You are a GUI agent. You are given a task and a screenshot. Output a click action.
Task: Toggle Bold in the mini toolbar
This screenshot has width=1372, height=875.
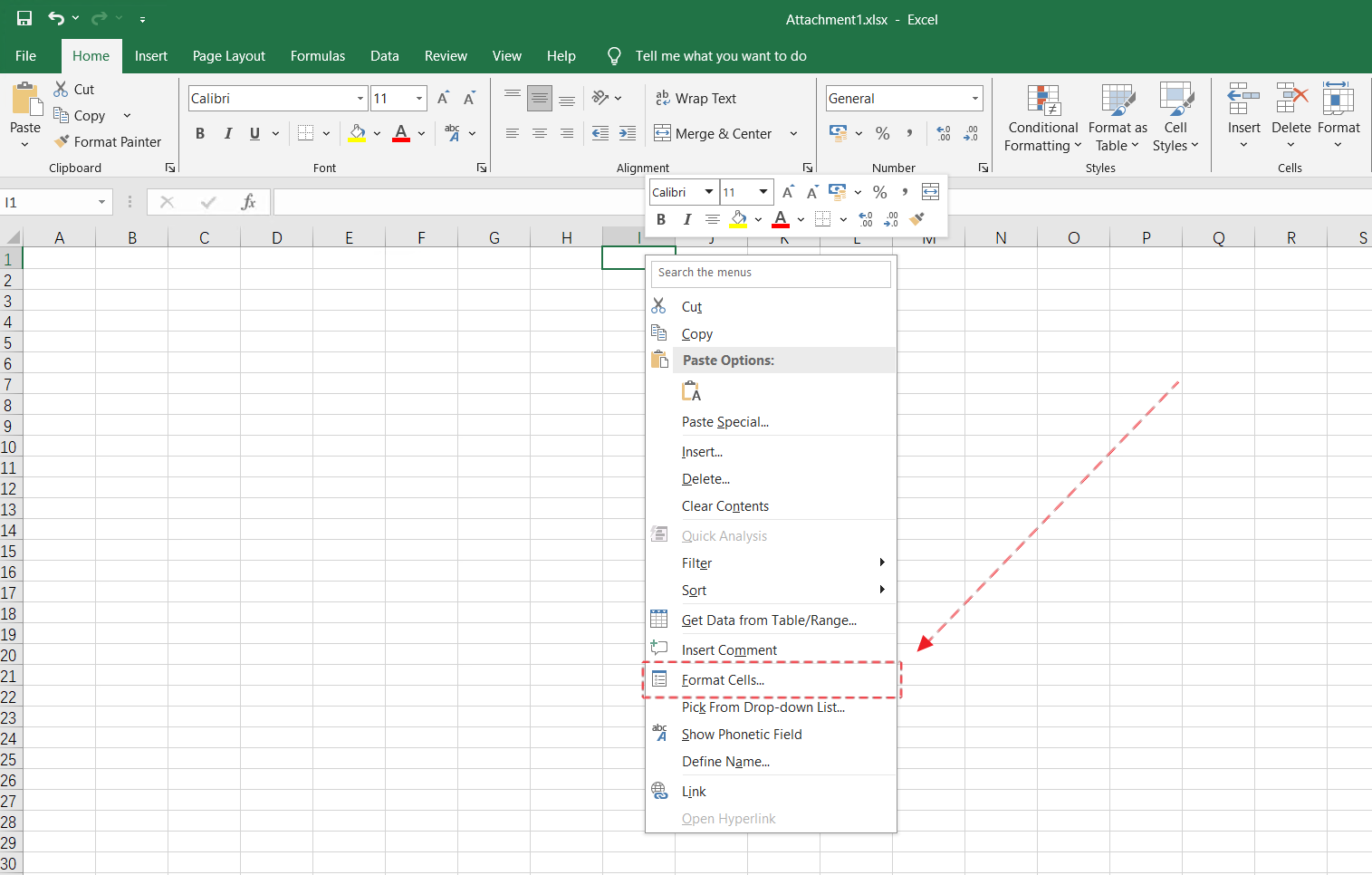(661, 218)
